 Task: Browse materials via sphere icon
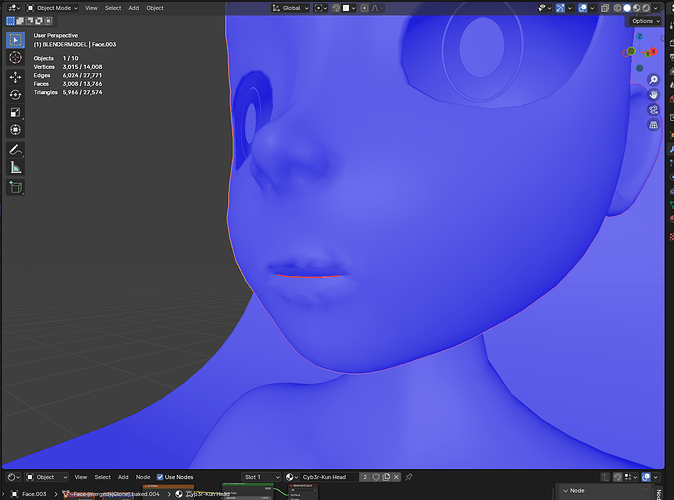pos(292,477)
